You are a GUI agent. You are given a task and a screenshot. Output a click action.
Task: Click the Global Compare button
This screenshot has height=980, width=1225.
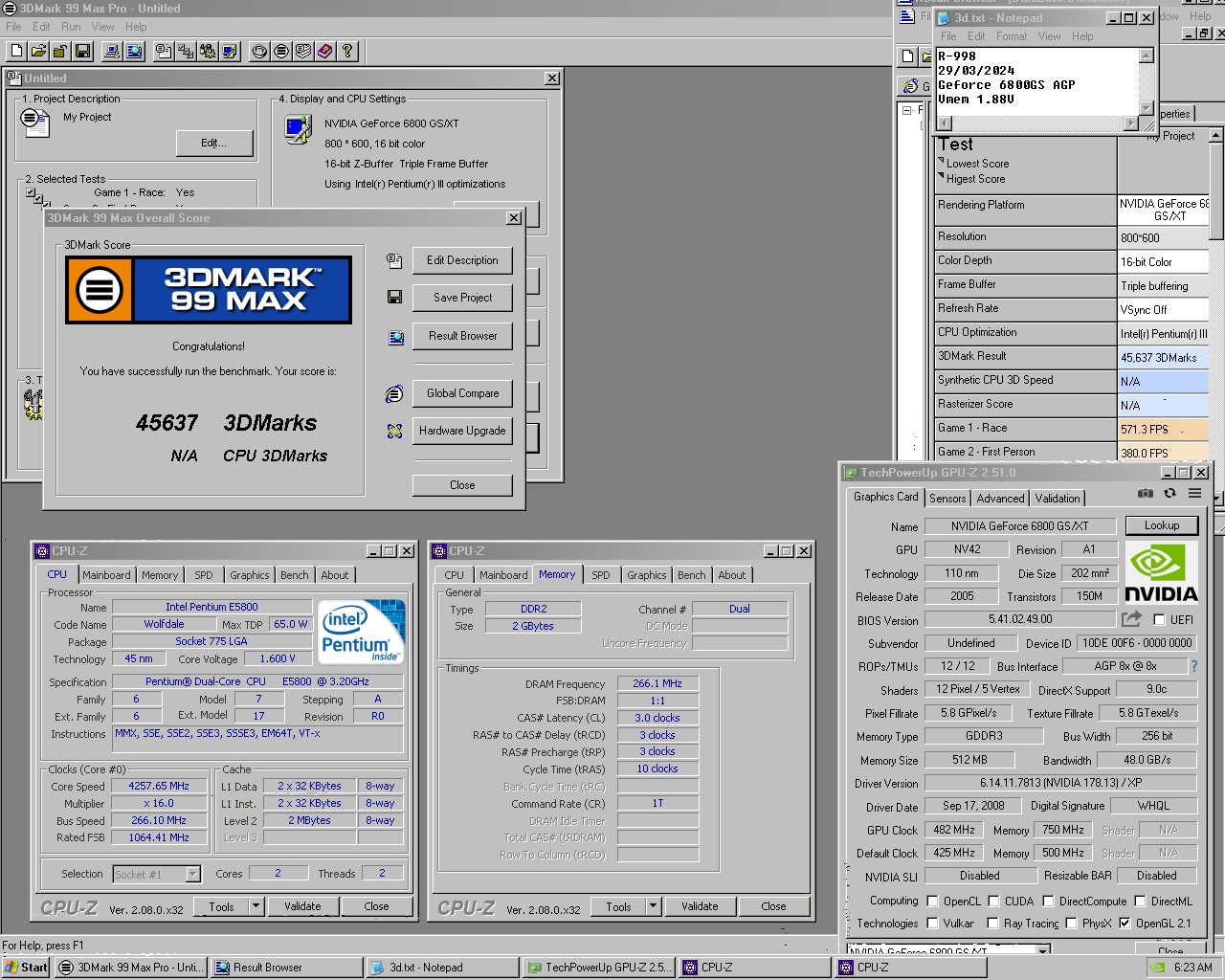462,393
